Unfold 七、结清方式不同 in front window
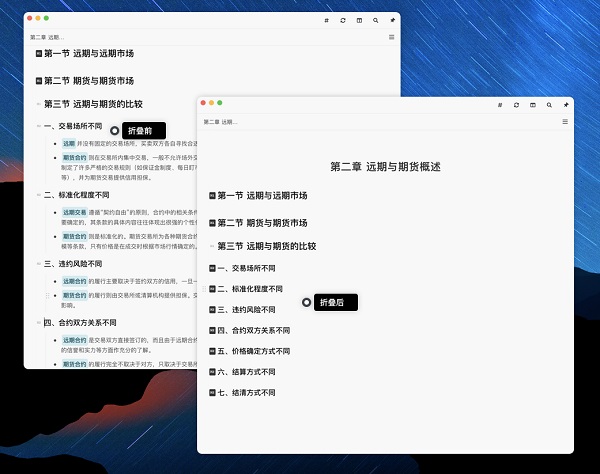This screenshot has width=600, height=474. click(x=212, y=393)
